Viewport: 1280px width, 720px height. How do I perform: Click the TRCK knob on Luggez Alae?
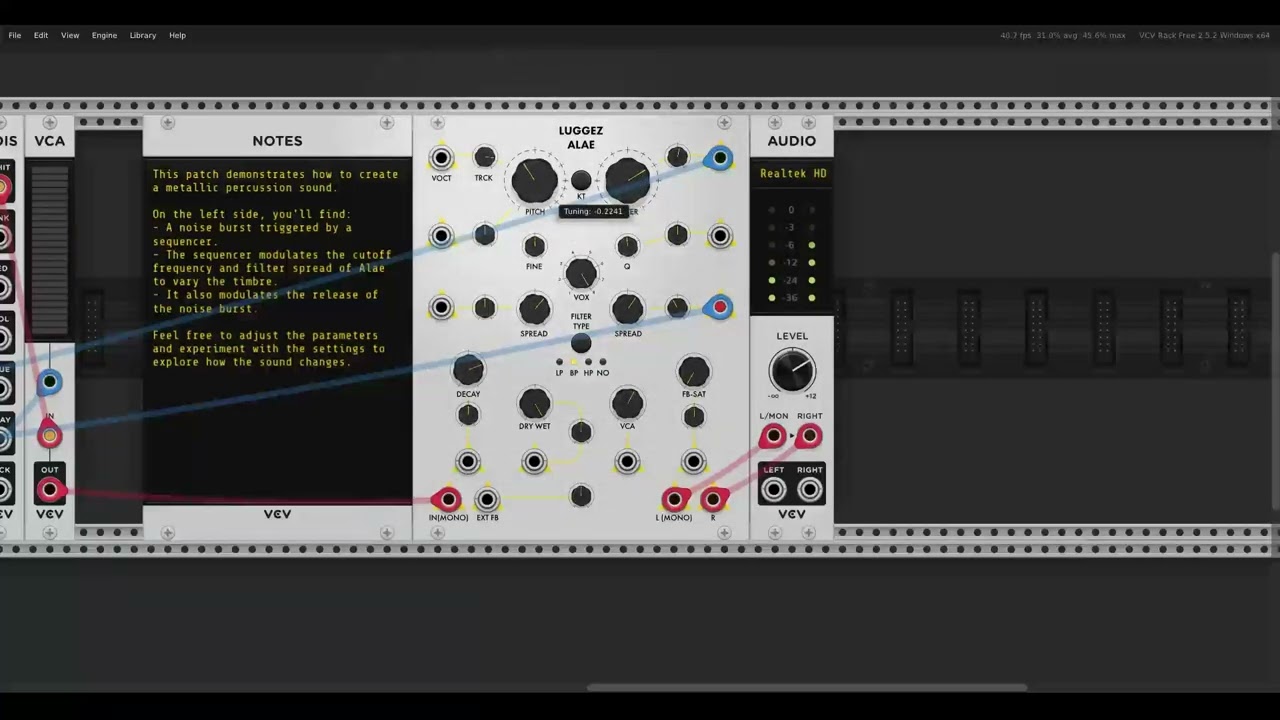(x=484, y=157)
